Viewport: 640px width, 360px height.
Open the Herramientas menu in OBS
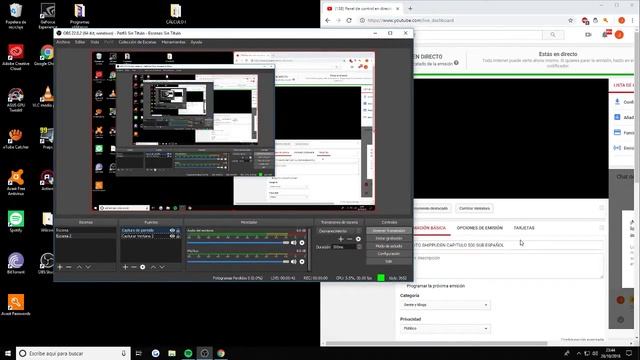click(x=173, y=42)
